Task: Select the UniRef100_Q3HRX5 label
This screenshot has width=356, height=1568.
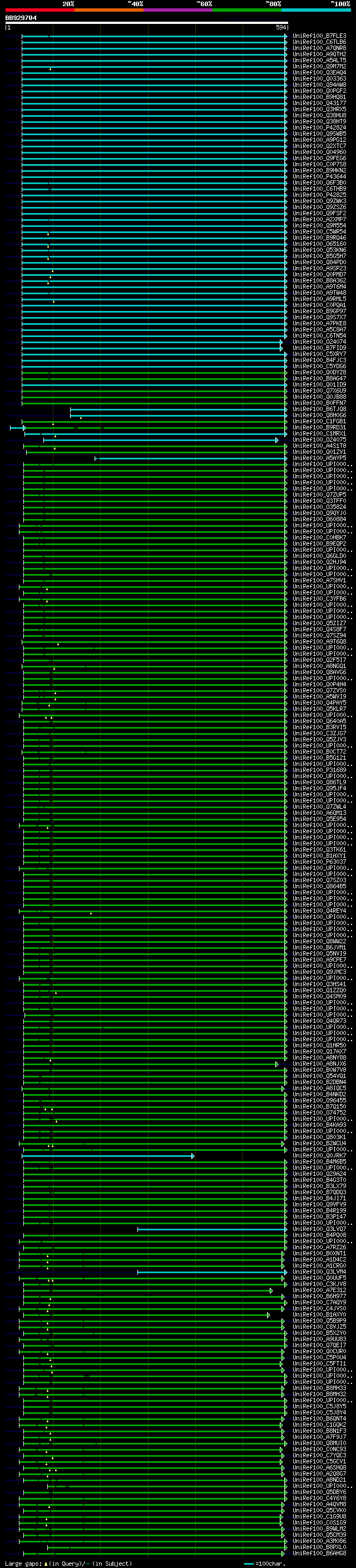Action: (319, 109)
